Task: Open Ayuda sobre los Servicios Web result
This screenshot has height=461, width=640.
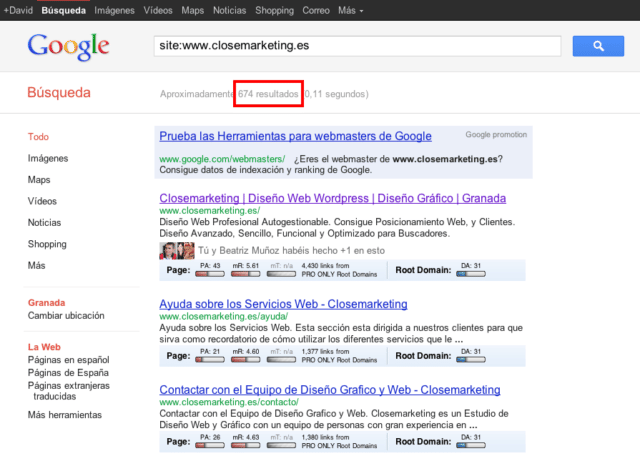Action: coord(283,304)
